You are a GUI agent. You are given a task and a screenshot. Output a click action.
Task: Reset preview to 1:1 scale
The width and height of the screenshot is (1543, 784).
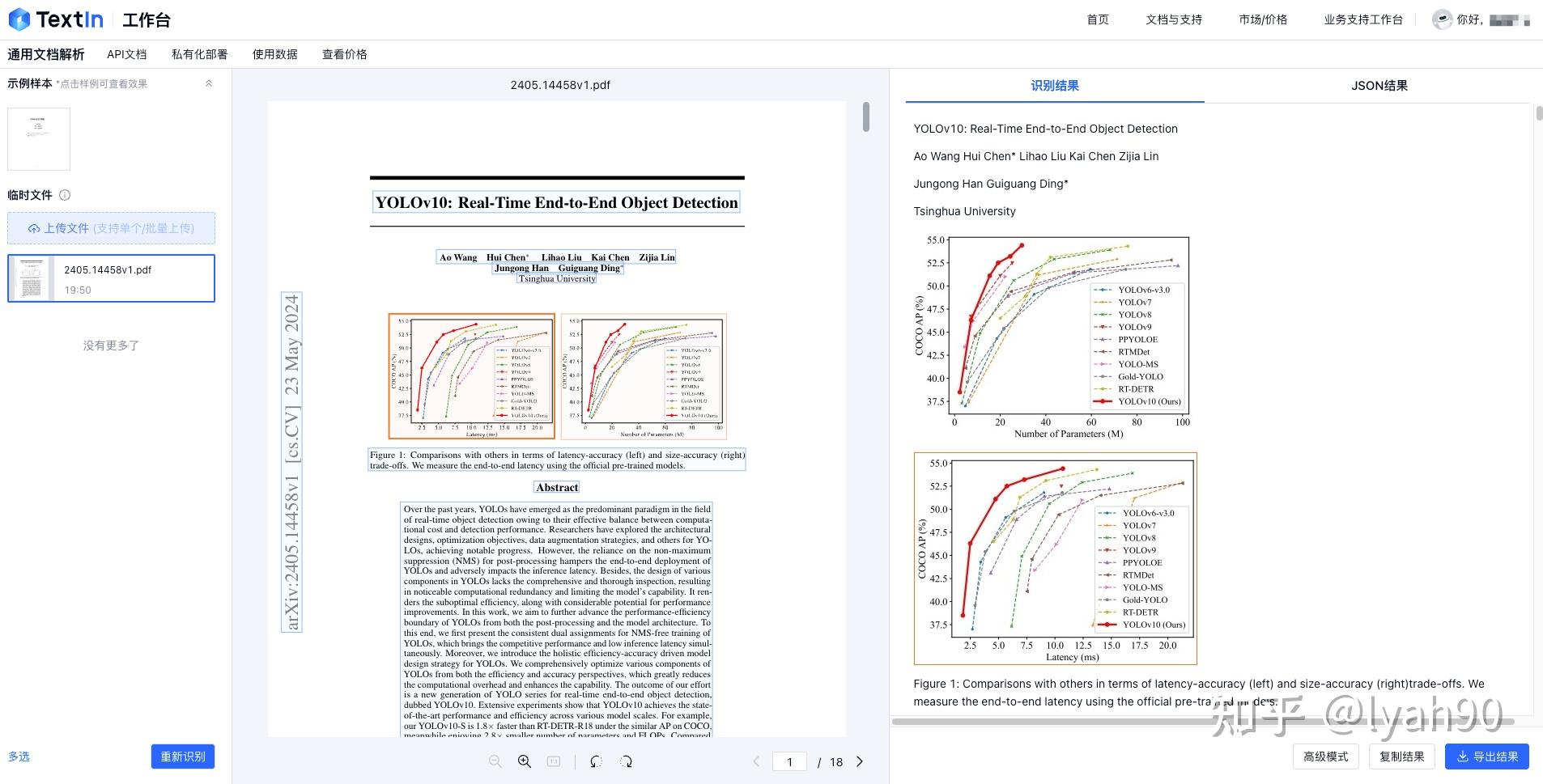(554, 761)
